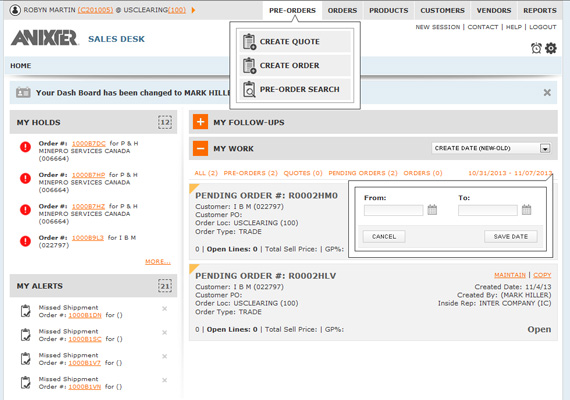Click the user ID link C201005
The width and height of the screenshot is (570, 400).
pos(95,10)
